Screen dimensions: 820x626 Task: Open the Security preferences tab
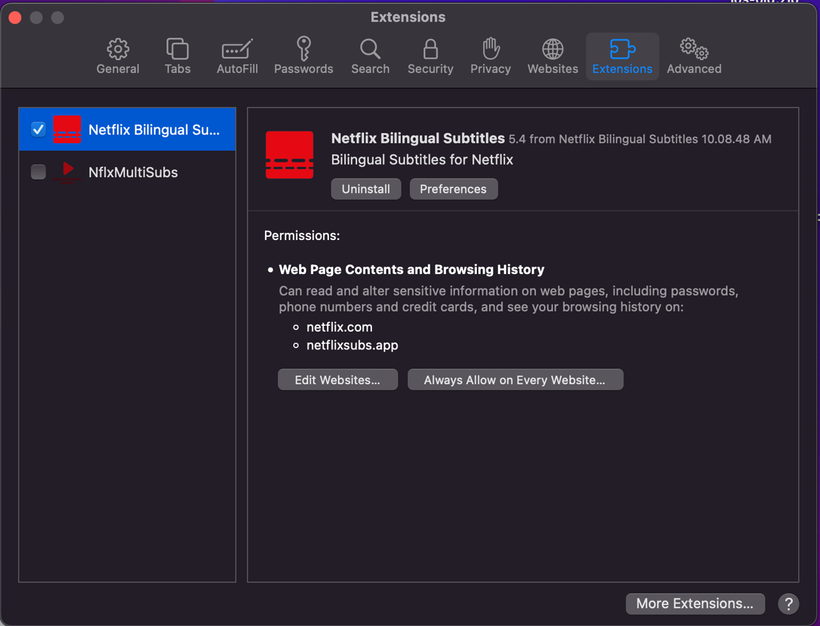coord(430,56)
